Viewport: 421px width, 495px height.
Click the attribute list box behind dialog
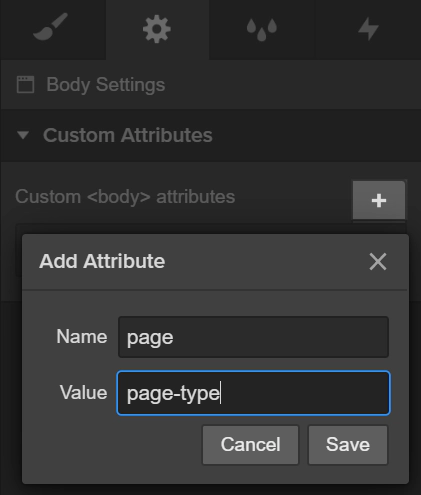211,229
